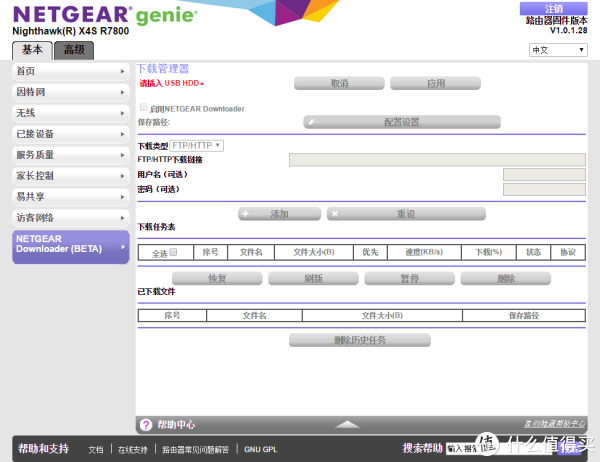This screenshot has width=600, height=462.
Task: Tick the 全选 select-all checkbox
Action: click(173, 252)
